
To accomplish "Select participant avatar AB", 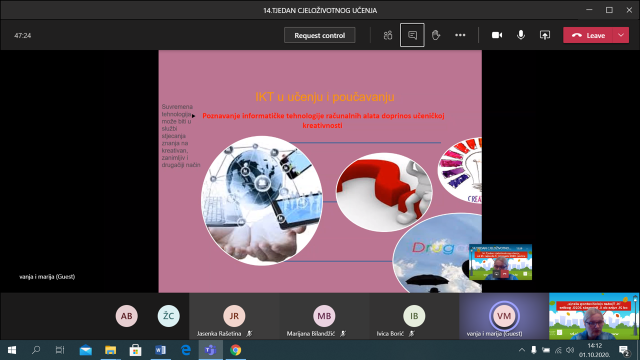I will tap(127, 316).
